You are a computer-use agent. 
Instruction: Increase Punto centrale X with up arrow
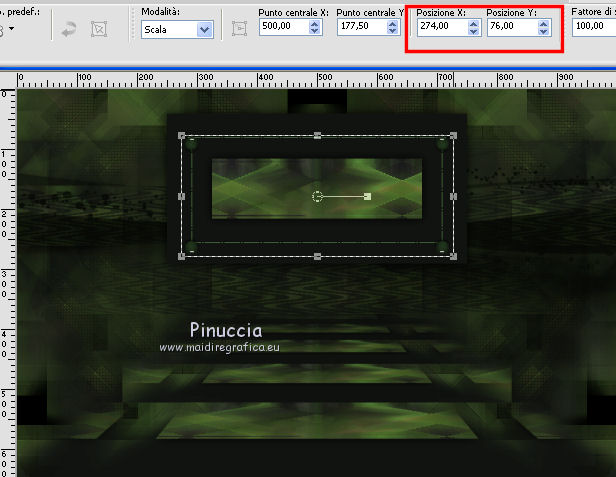pos(314,24)
